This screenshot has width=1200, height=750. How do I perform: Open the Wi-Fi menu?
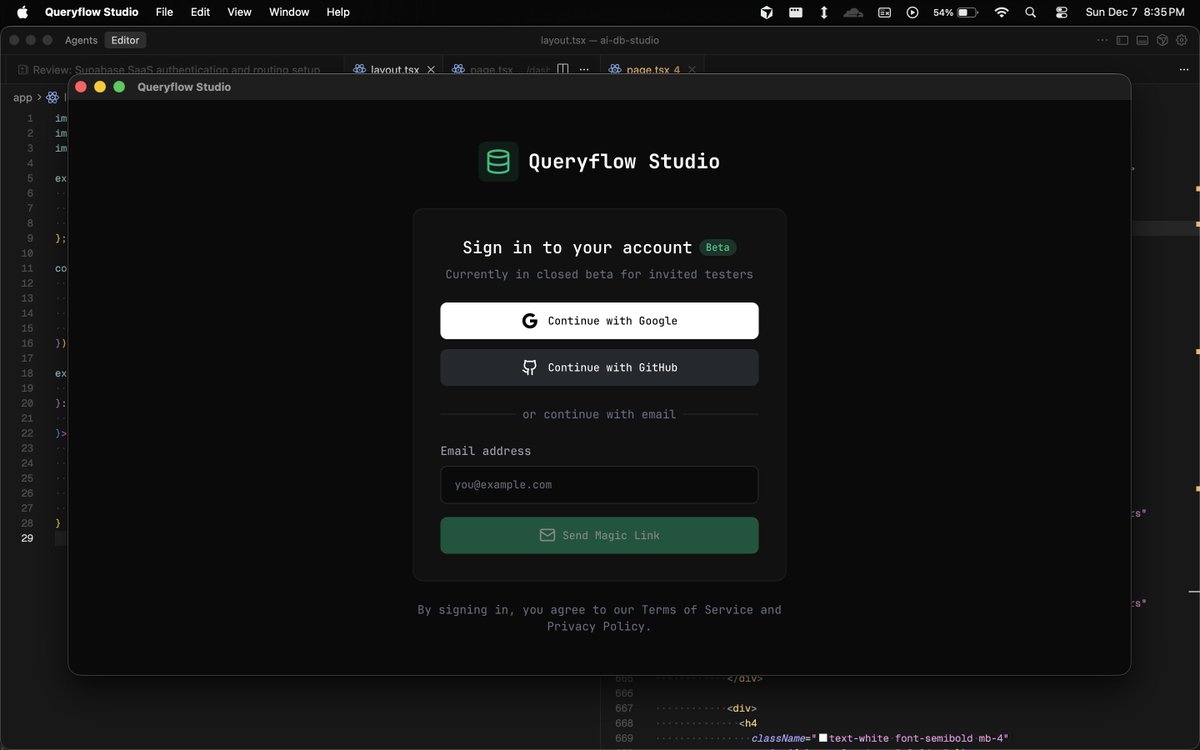coord(1001,12)
